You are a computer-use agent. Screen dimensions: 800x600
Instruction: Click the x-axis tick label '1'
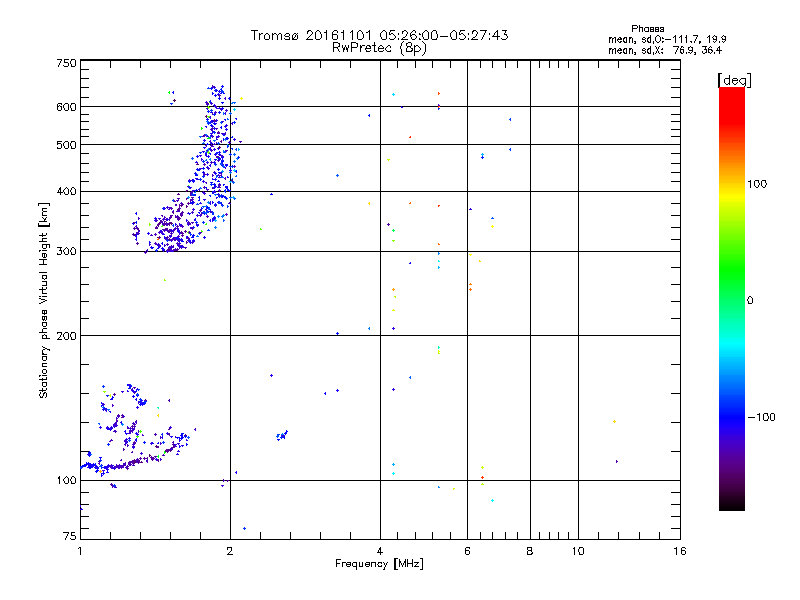pyautogui.click(x=80, y=551)
